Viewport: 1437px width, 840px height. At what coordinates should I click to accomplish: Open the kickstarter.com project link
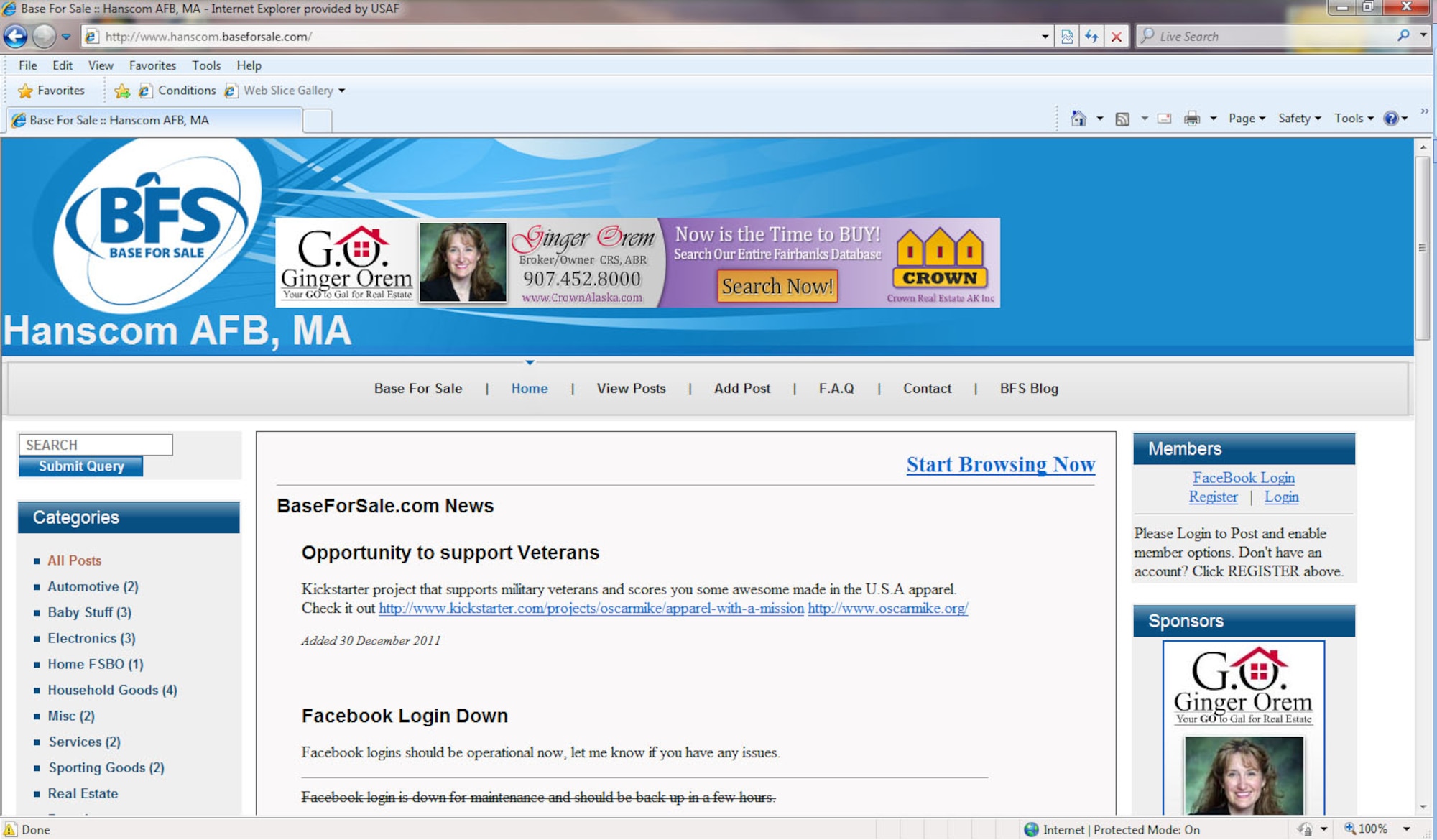(x=591, y=609)
